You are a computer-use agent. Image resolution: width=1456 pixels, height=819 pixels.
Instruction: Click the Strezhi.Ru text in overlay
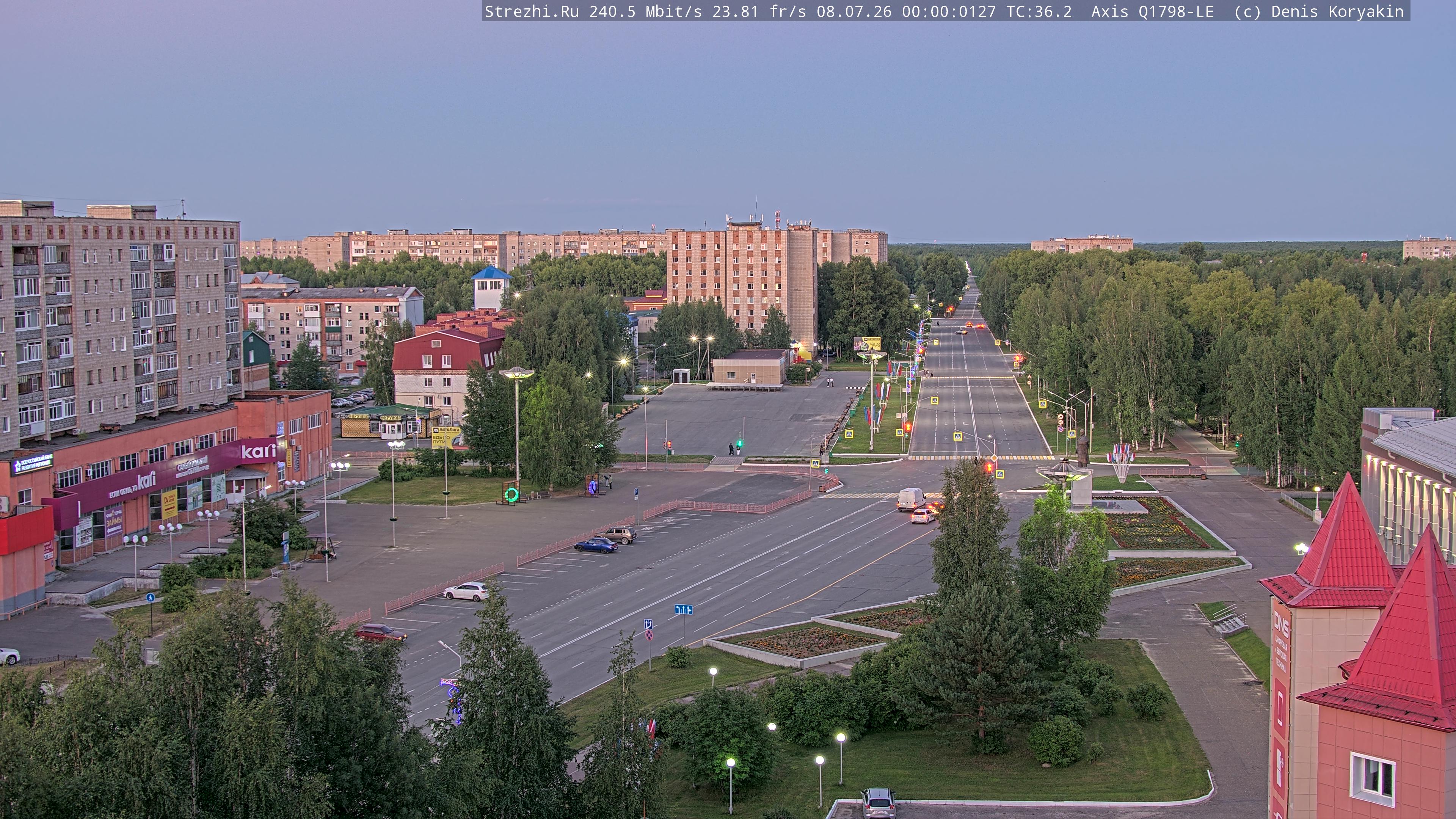click(531, 11)
